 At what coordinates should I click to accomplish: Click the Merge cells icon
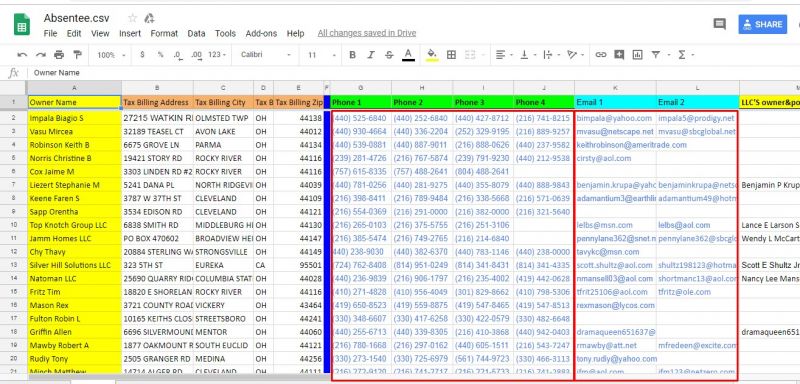(x=470, y=55)
